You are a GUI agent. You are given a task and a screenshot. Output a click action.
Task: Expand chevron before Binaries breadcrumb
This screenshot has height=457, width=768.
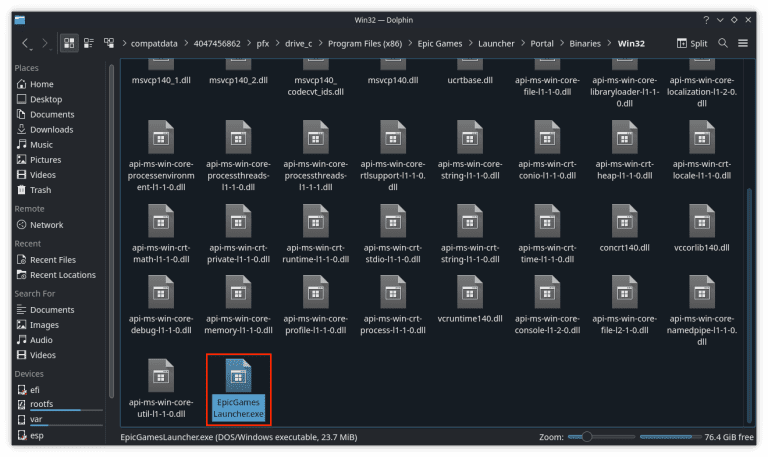pyautogui.click(x=562, y=44)
